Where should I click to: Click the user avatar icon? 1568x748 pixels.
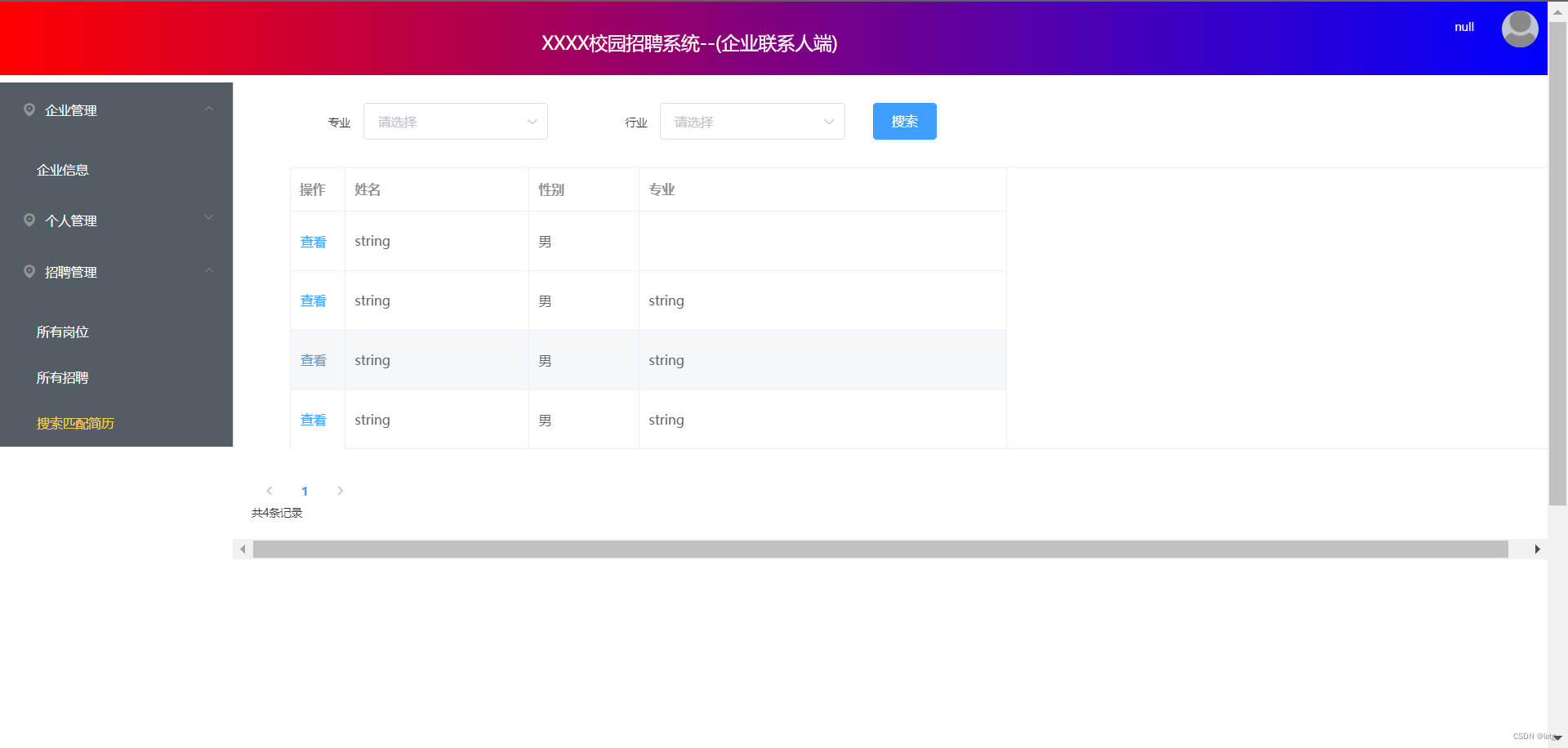pos(1520,29)
